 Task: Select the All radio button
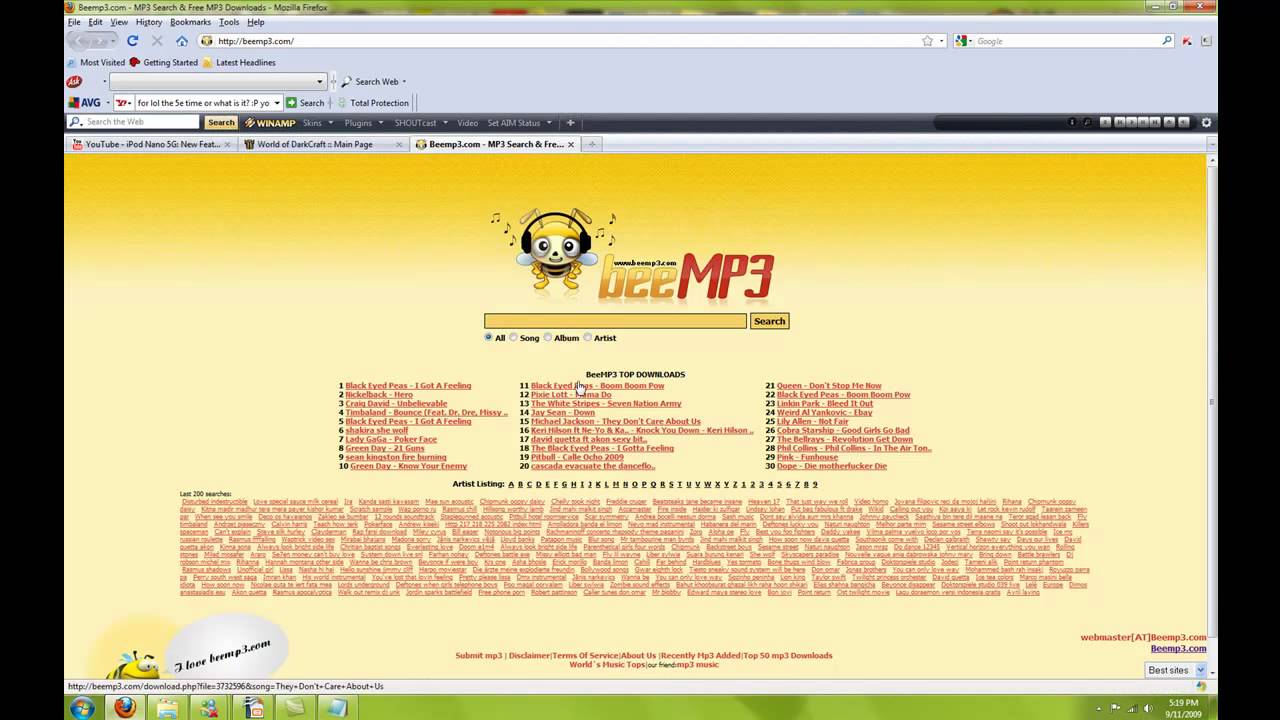pos(488,337)
